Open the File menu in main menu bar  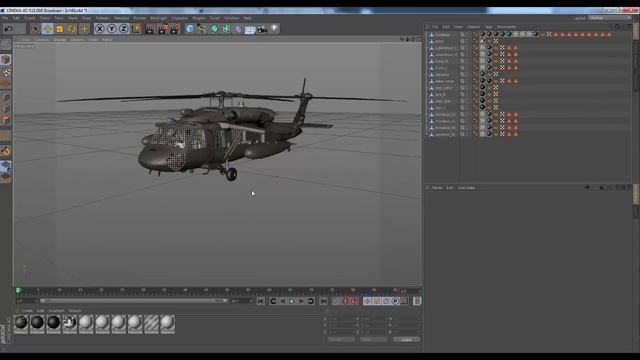click(x=5, y=18)
